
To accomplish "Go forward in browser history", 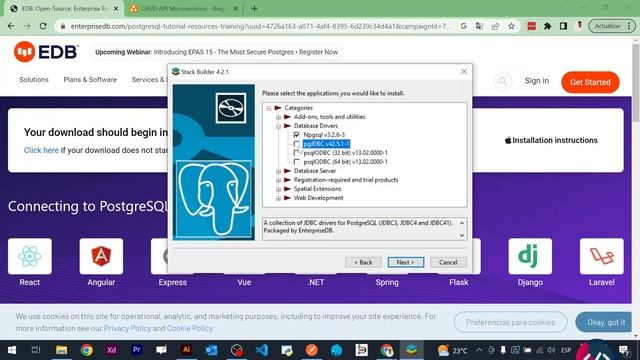I will tap(27, 26).
